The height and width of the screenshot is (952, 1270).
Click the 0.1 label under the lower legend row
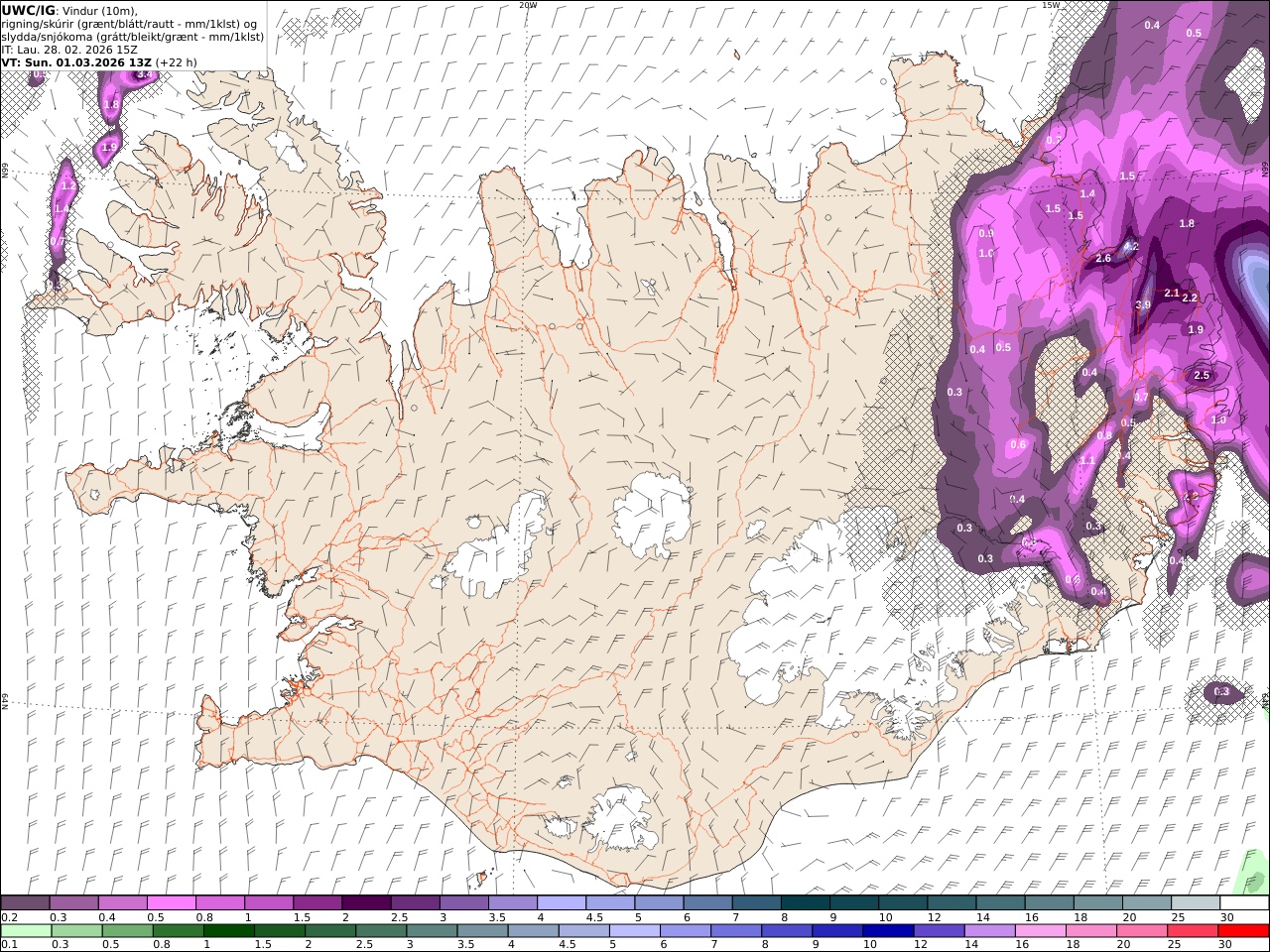pos(8,945)
